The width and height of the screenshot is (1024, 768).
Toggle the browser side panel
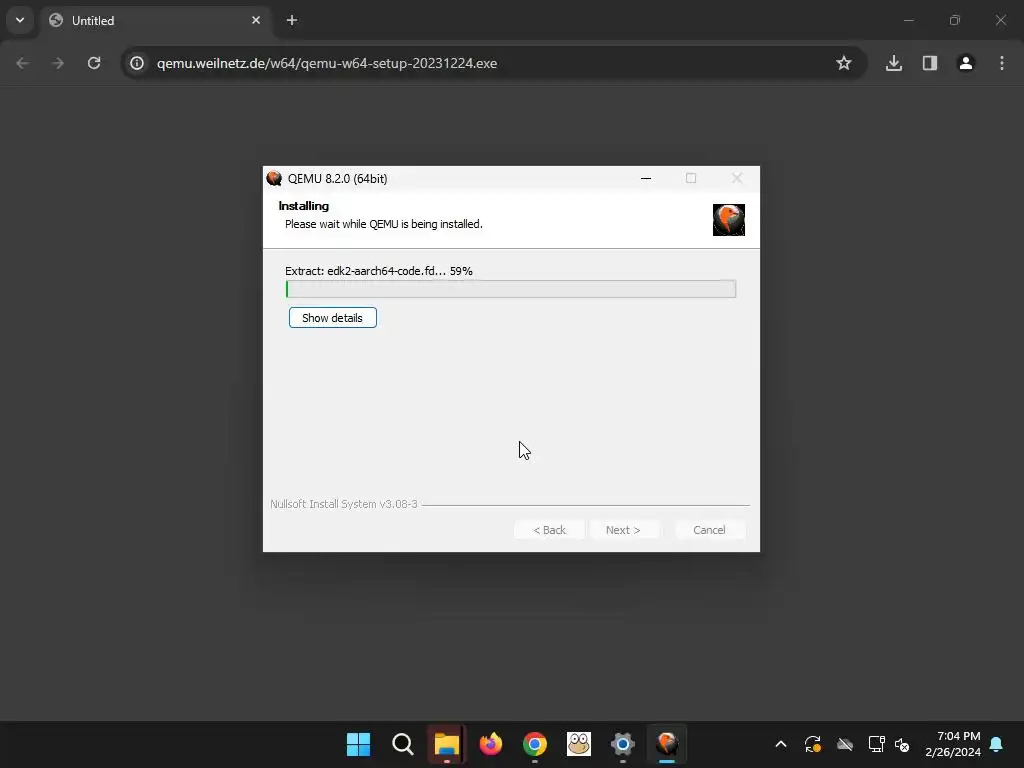click(x=930, y=63)
